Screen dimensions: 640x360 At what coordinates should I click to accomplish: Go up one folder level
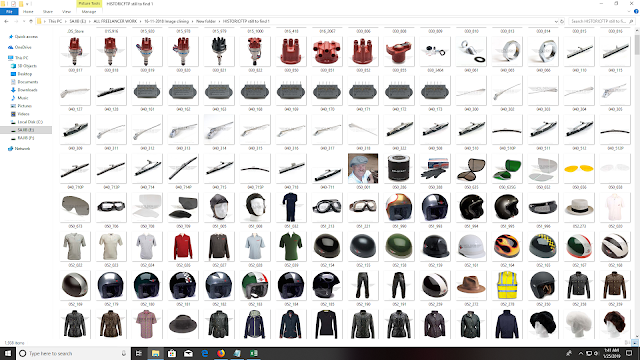click(x=31, y=21)
